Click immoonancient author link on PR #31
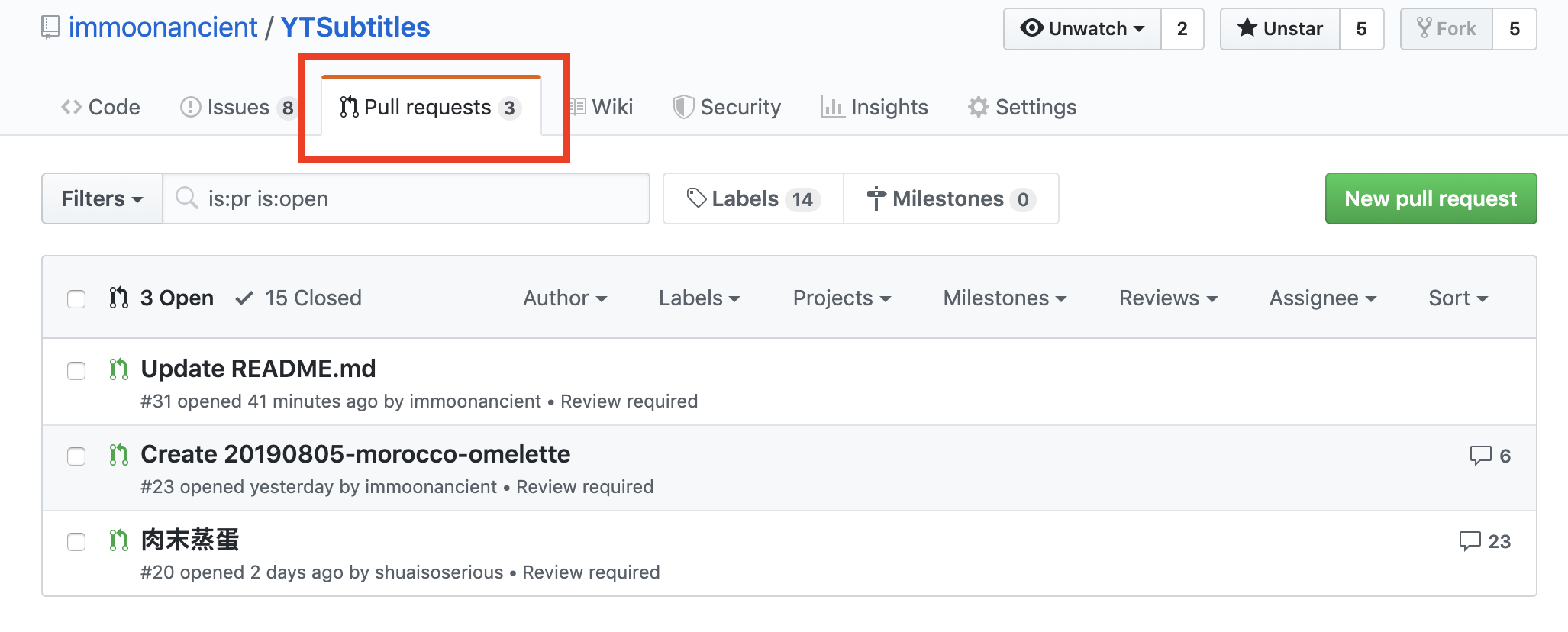Image resolution: width=1568 pixels, height=632 pixels. 475,401
